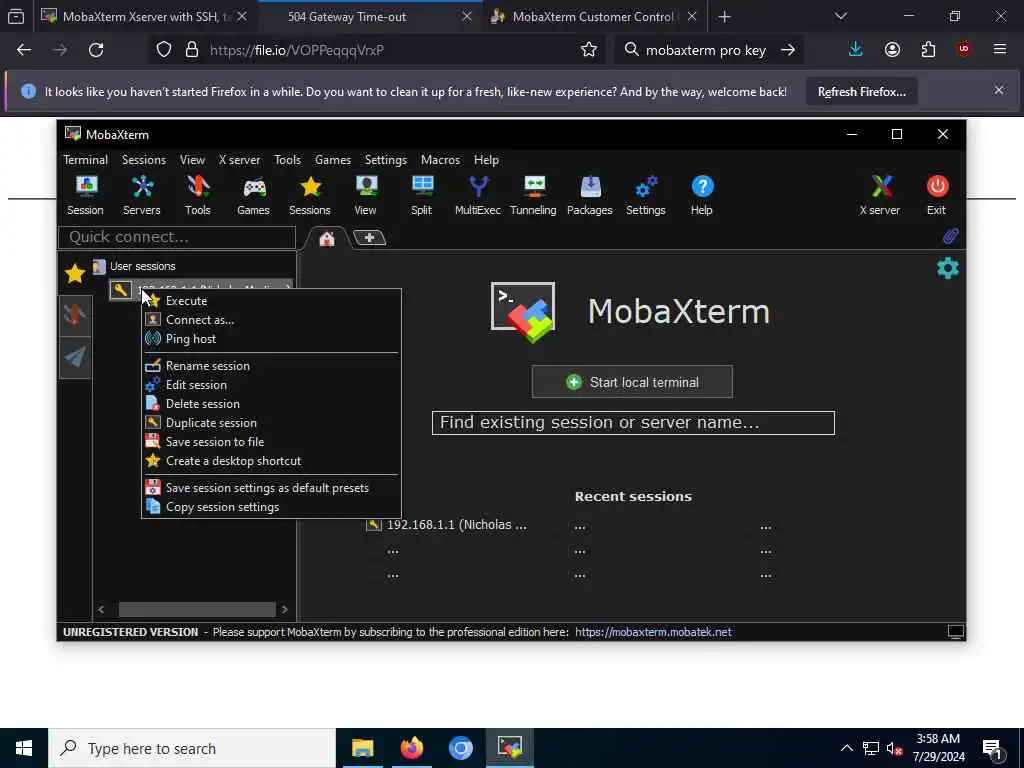Open the MultiExec toolbar icon
The height and width of the screenshot is (768, 1024).
tap(478, 195)
